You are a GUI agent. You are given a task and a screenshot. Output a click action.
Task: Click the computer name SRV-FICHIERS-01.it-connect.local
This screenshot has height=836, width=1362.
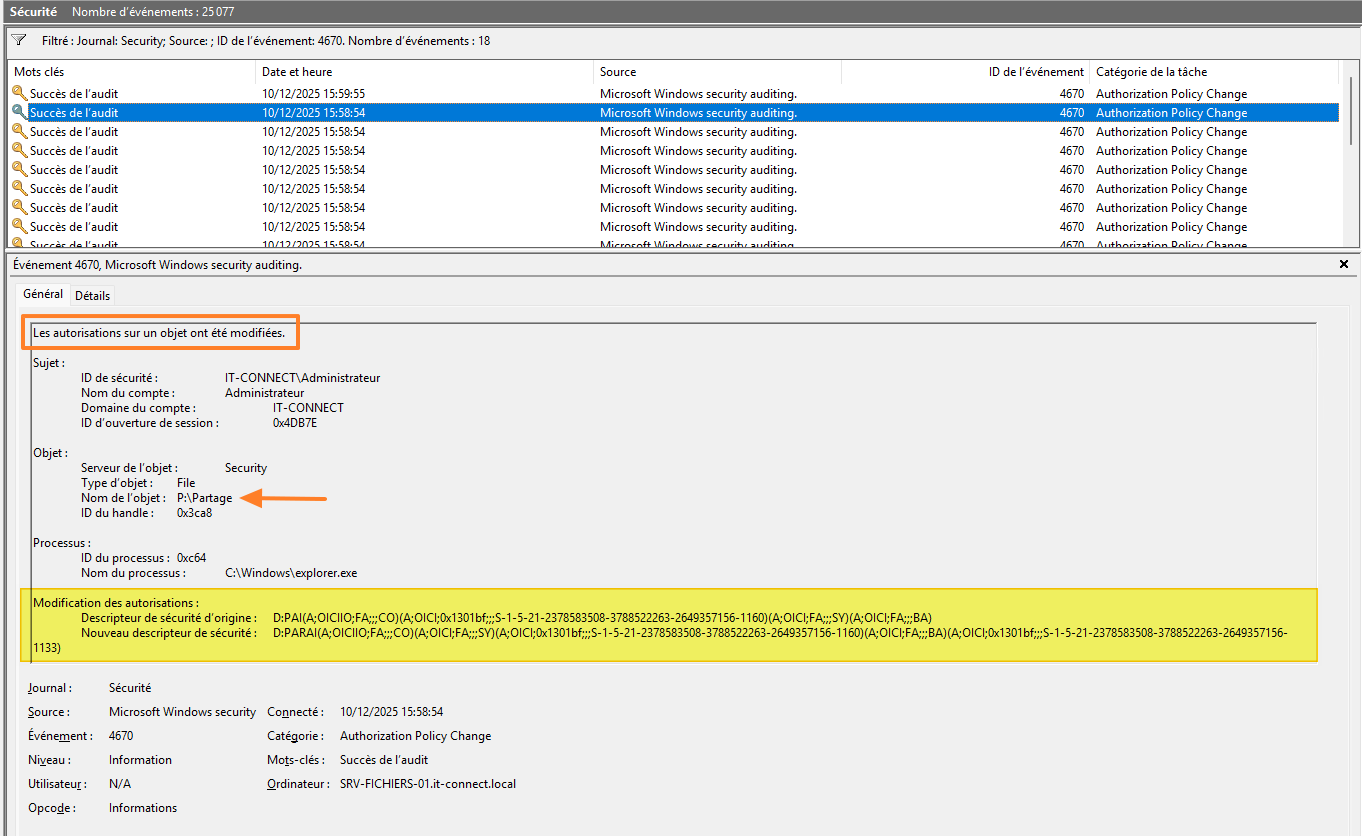click(428, 784)
